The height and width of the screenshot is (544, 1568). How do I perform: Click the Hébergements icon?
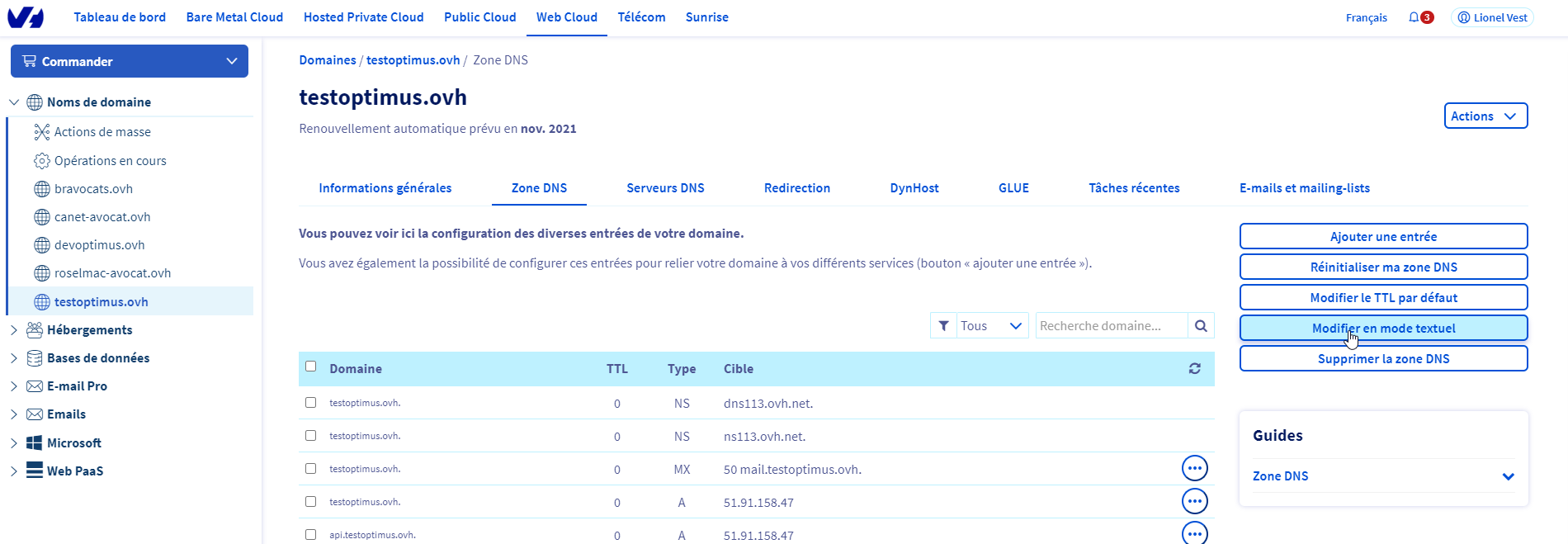(x=35, y=330)
